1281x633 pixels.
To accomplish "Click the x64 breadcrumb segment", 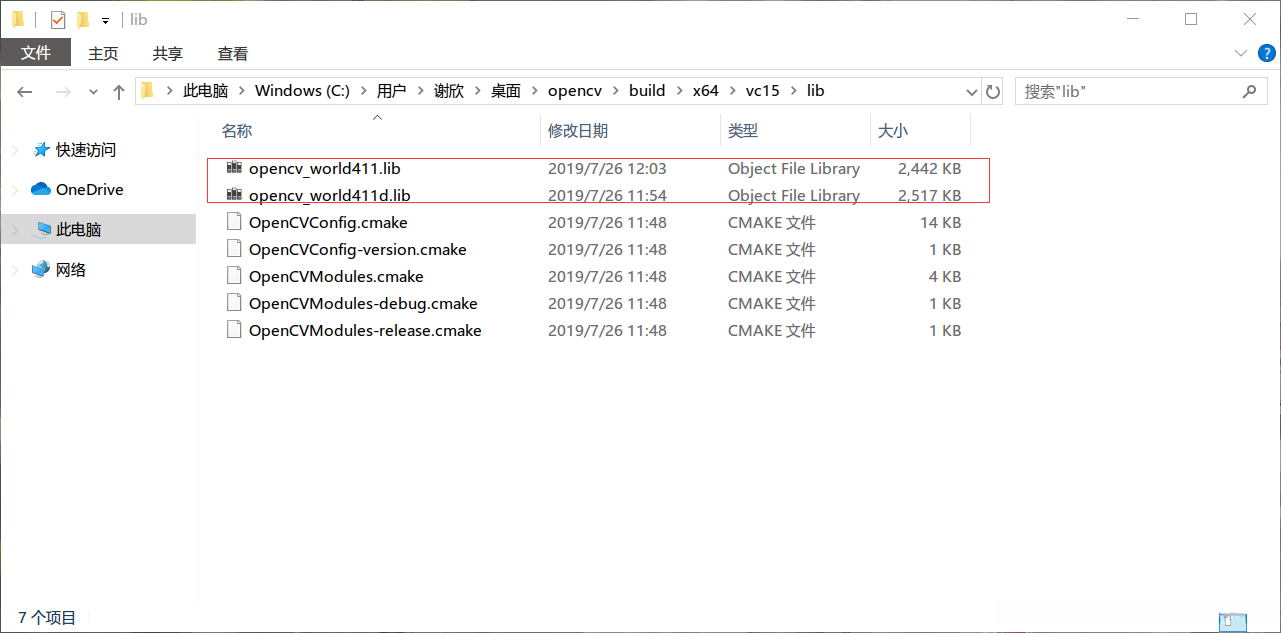I will point(705,90).
